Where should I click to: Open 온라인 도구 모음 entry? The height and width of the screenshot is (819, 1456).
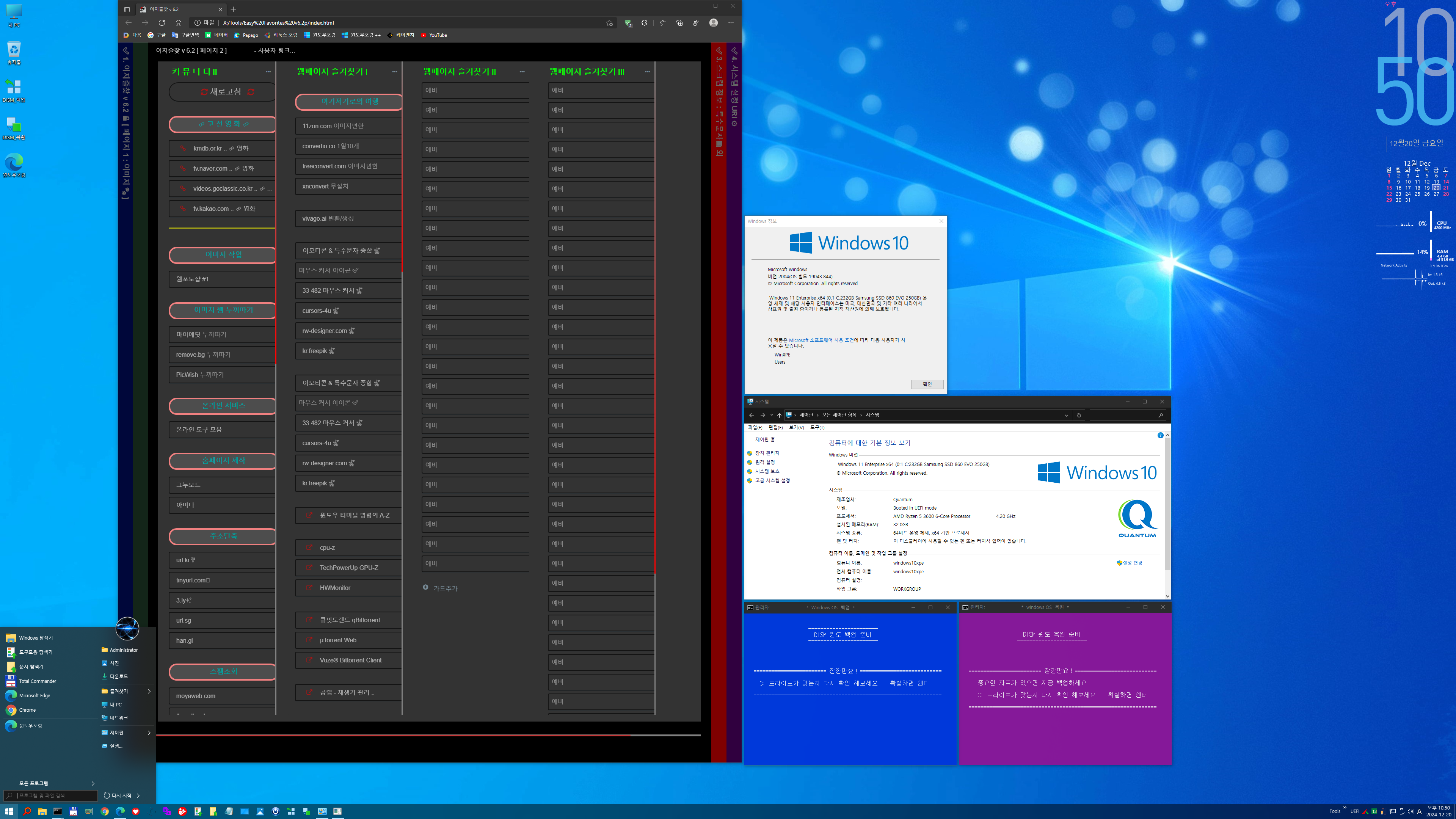coord(221,430)
